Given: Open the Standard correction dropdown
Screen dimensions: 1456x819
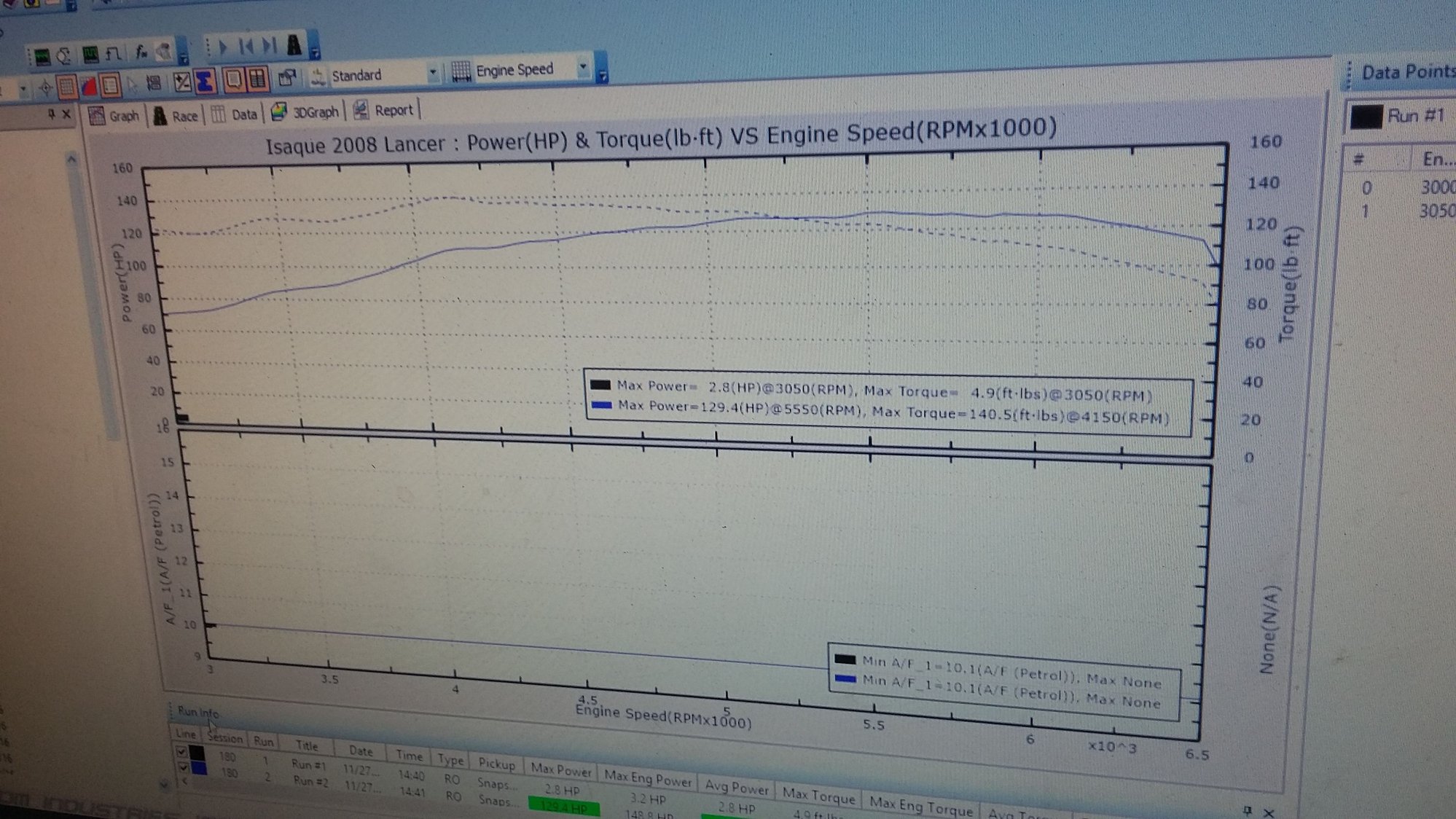Looking at the screenshot, I should click(x=432, y=73).
